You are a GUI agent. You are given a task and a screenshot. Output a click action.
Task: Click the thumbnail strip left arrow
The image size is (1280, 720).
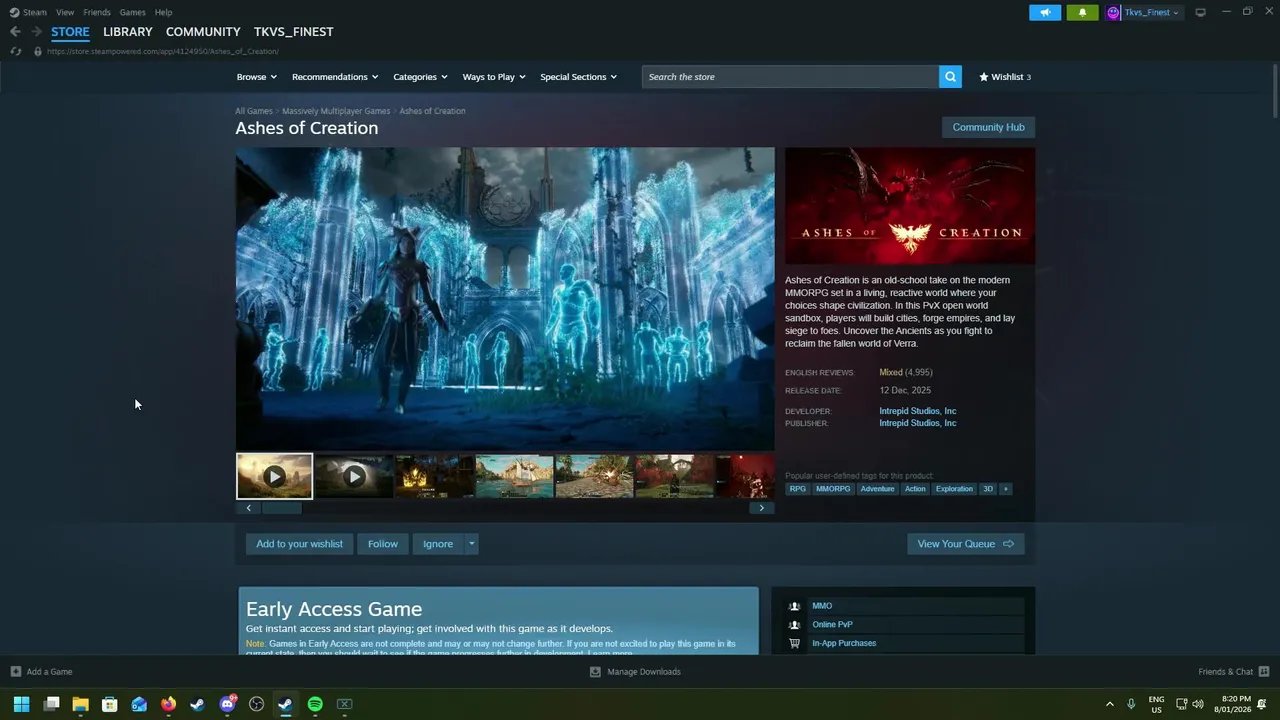[x=249, y=508]
